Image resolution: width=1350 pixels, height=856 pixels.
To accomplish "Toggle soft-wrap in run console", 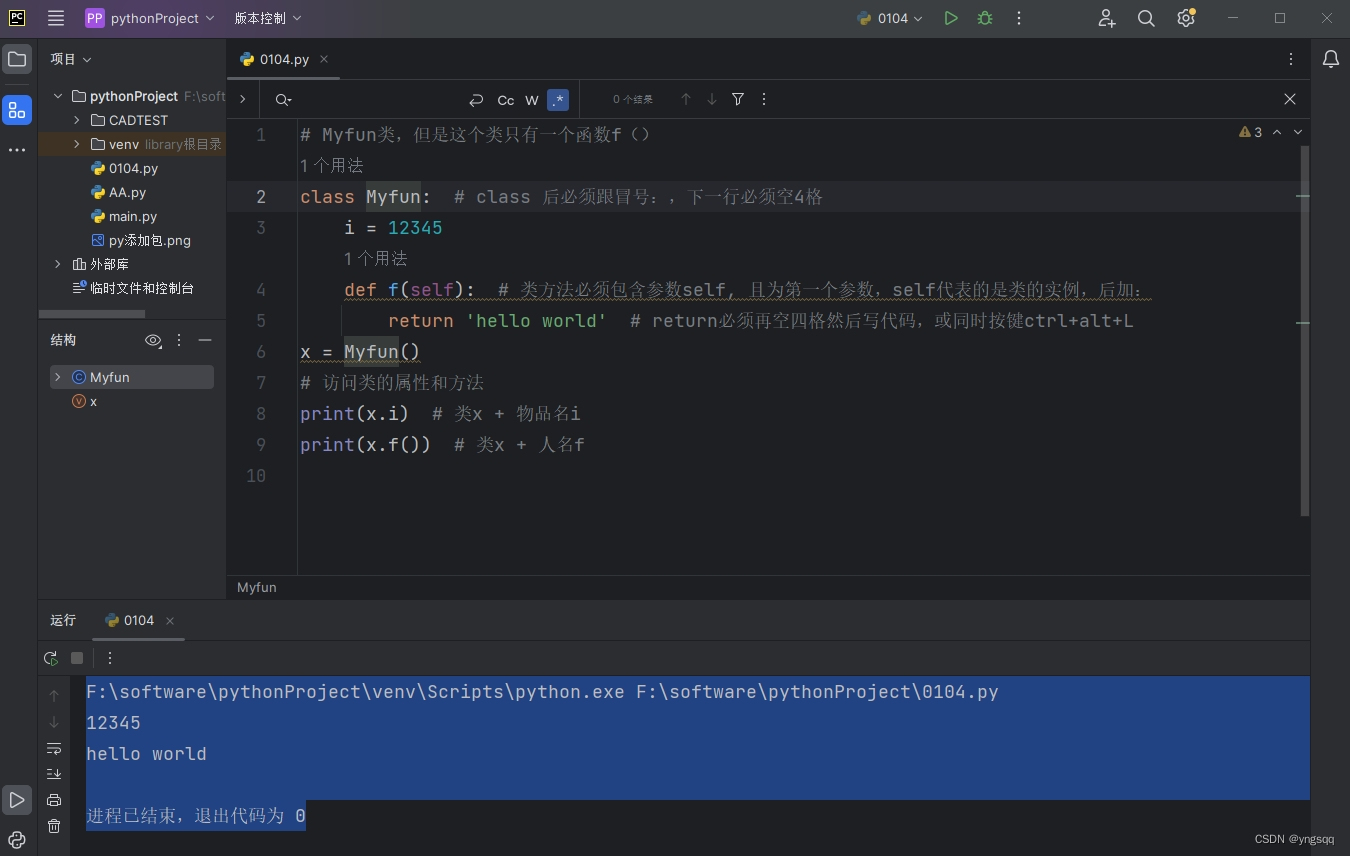I will pyautogui.click(x=54, y=748).
